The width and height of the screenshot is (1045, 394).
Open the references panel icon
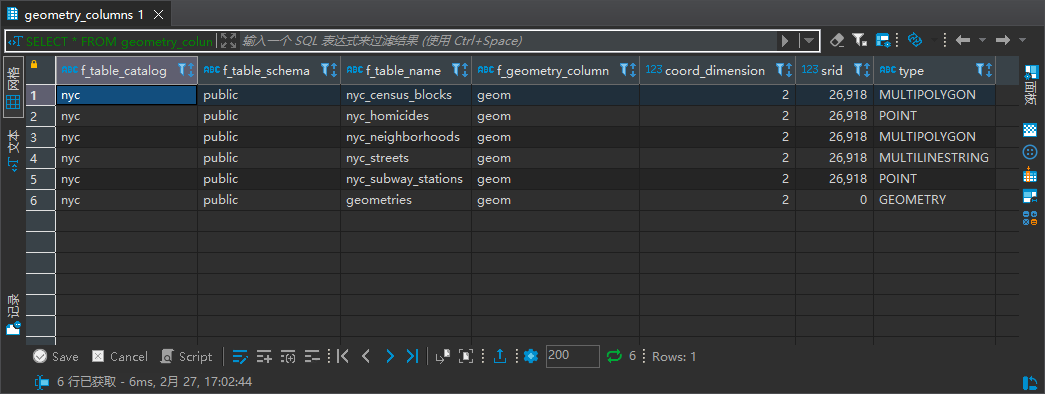pyautogui.click(x=1030, y=196)
